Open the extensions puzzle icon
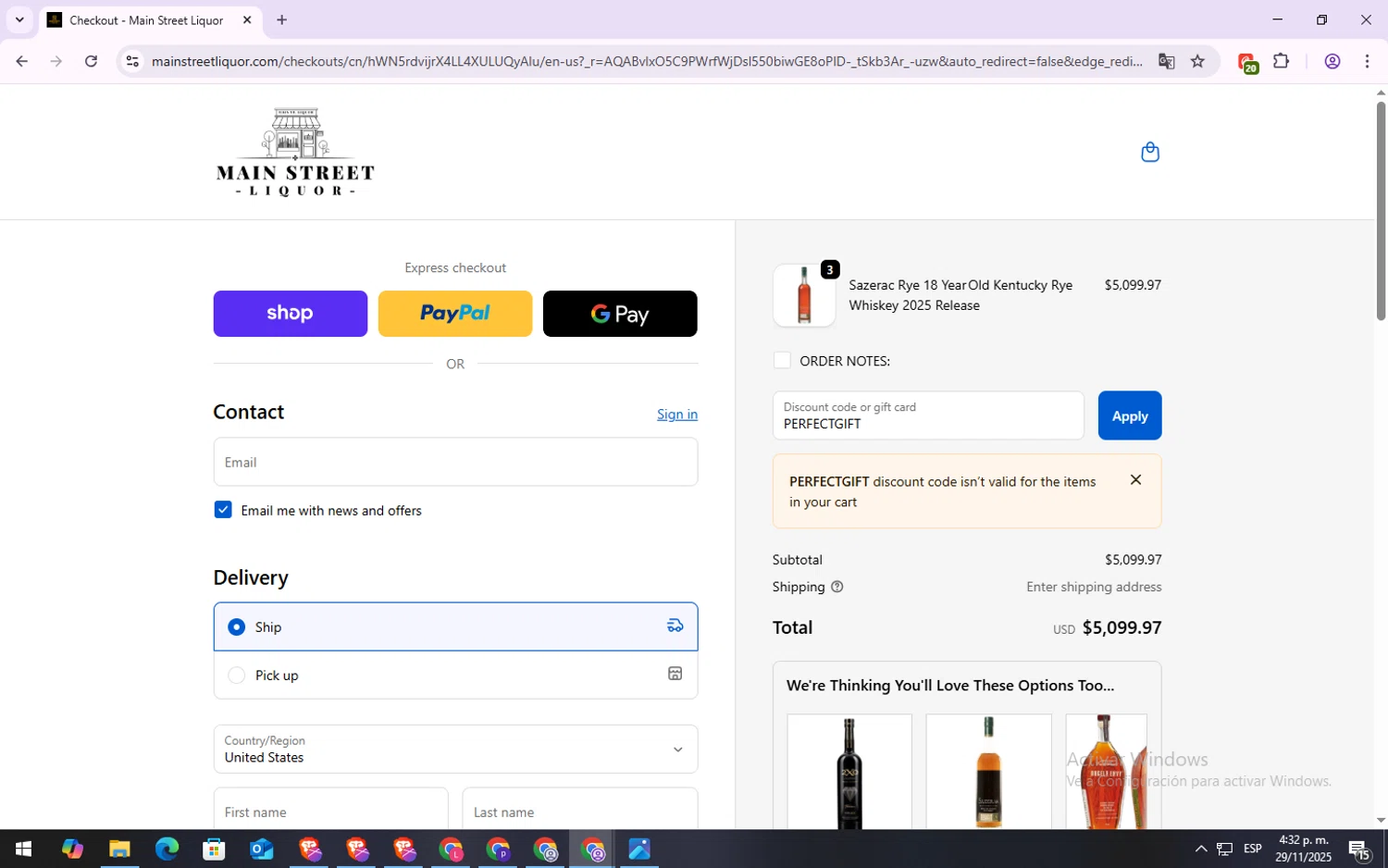 [x=1281, y=61]
